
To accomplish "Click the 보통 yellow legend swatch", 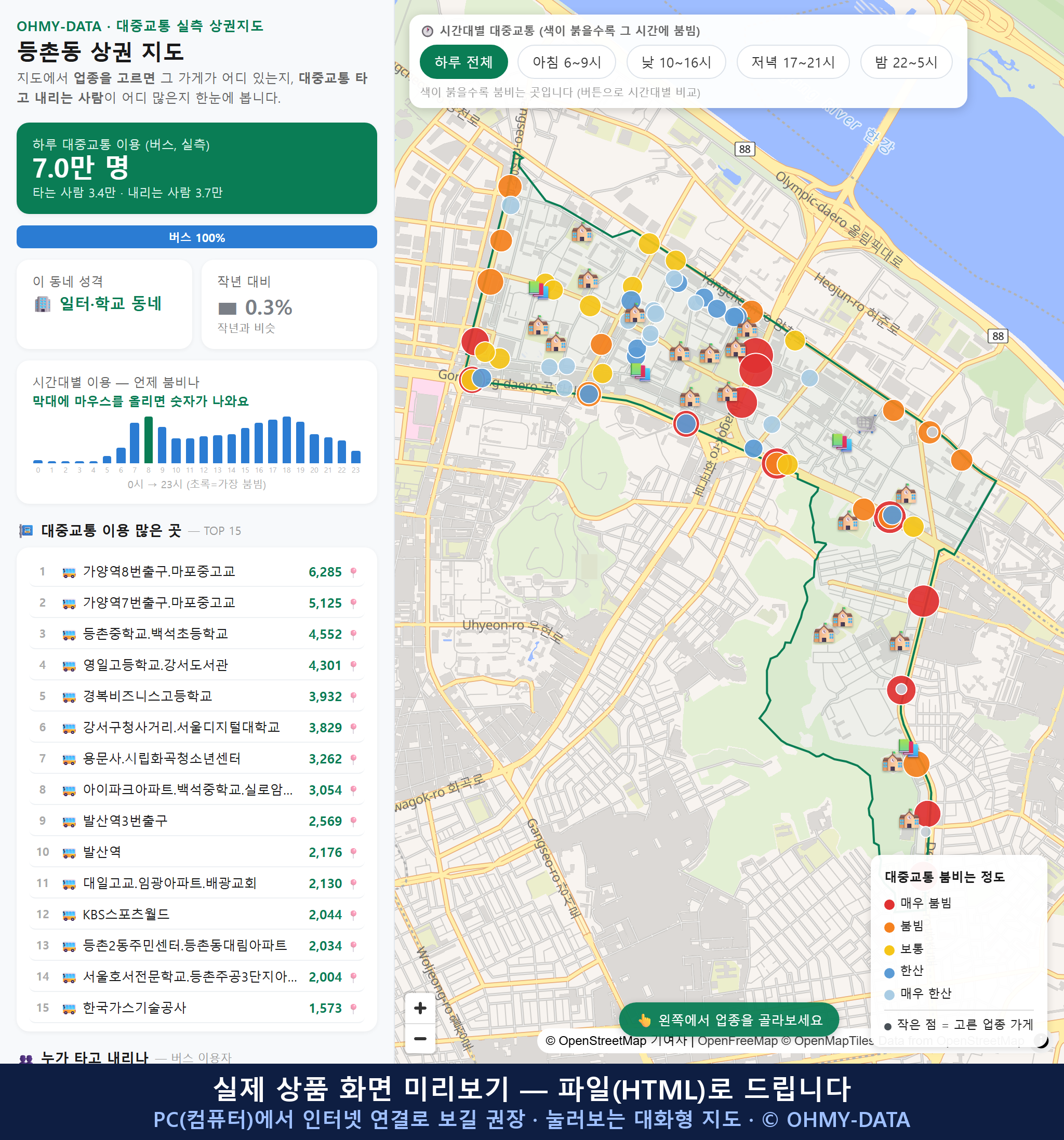I will pos(889,950).
